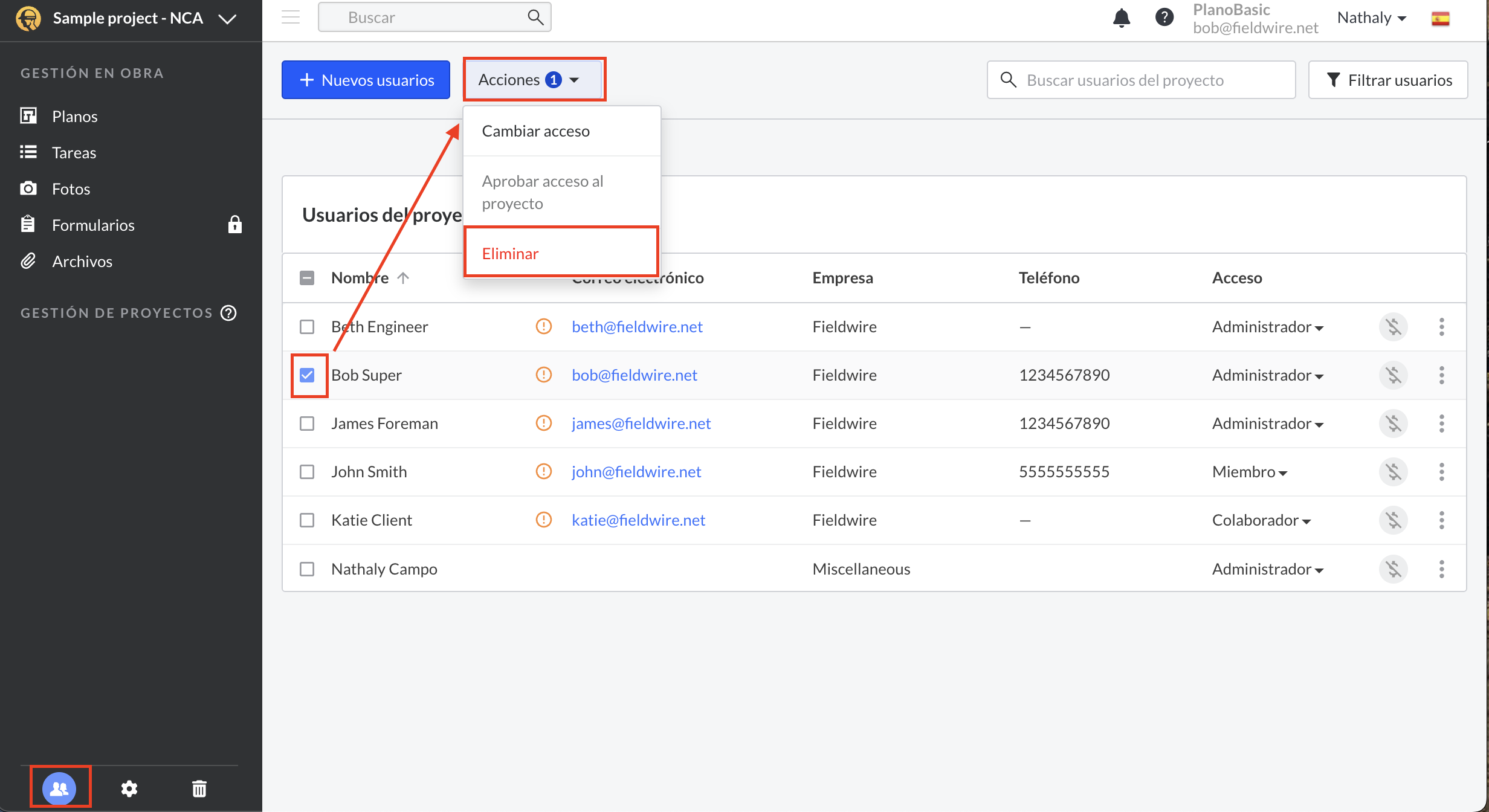Click the Empresa column header
This screenshot has width=1489, height=812.
pyautogui.click(x=842, y=278)
